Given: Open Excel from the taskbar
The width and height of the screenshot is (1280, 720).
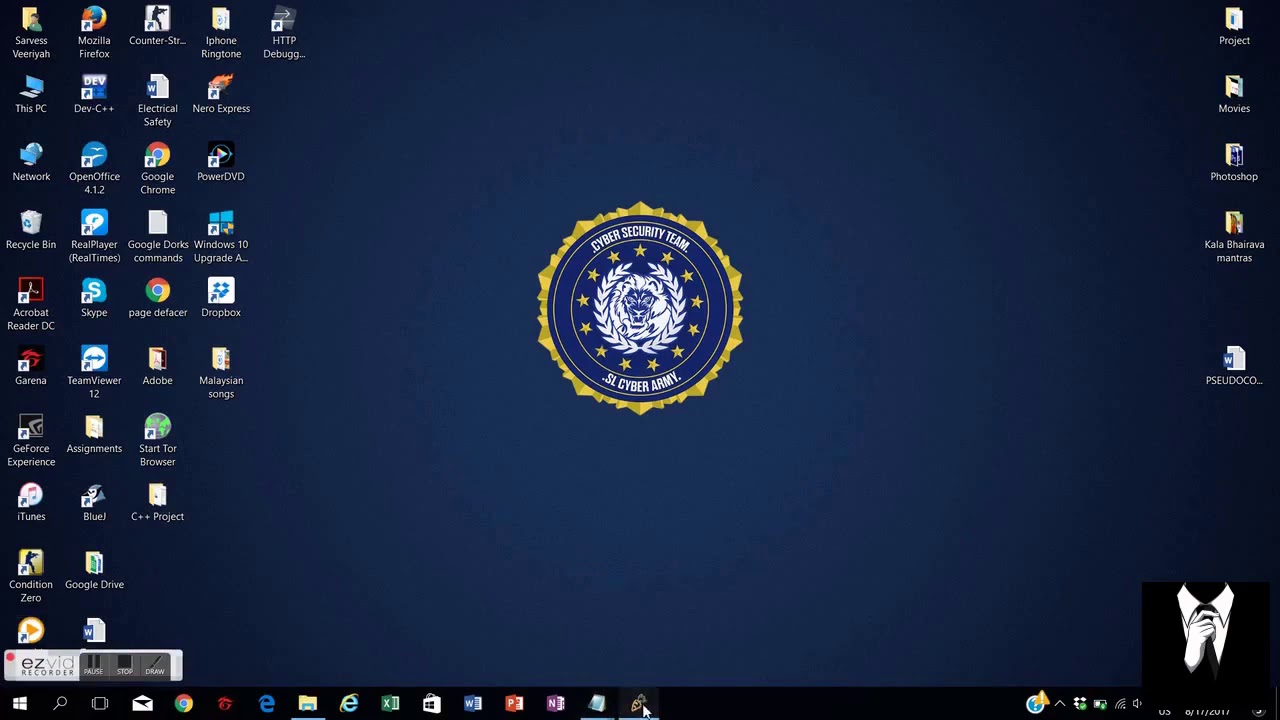Looking at the screenshot, I should click(390, 704).
